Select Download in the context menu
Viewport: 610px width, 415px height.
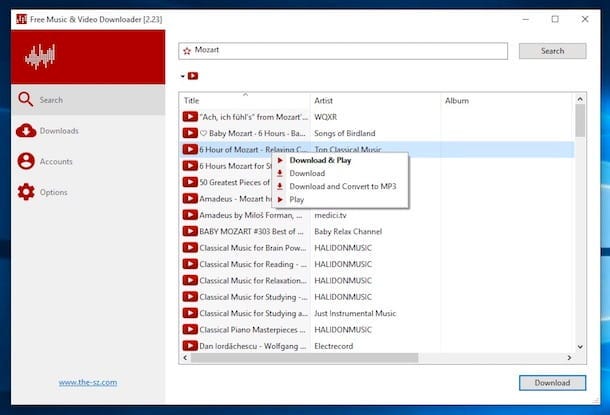click(x=307, y=173)
